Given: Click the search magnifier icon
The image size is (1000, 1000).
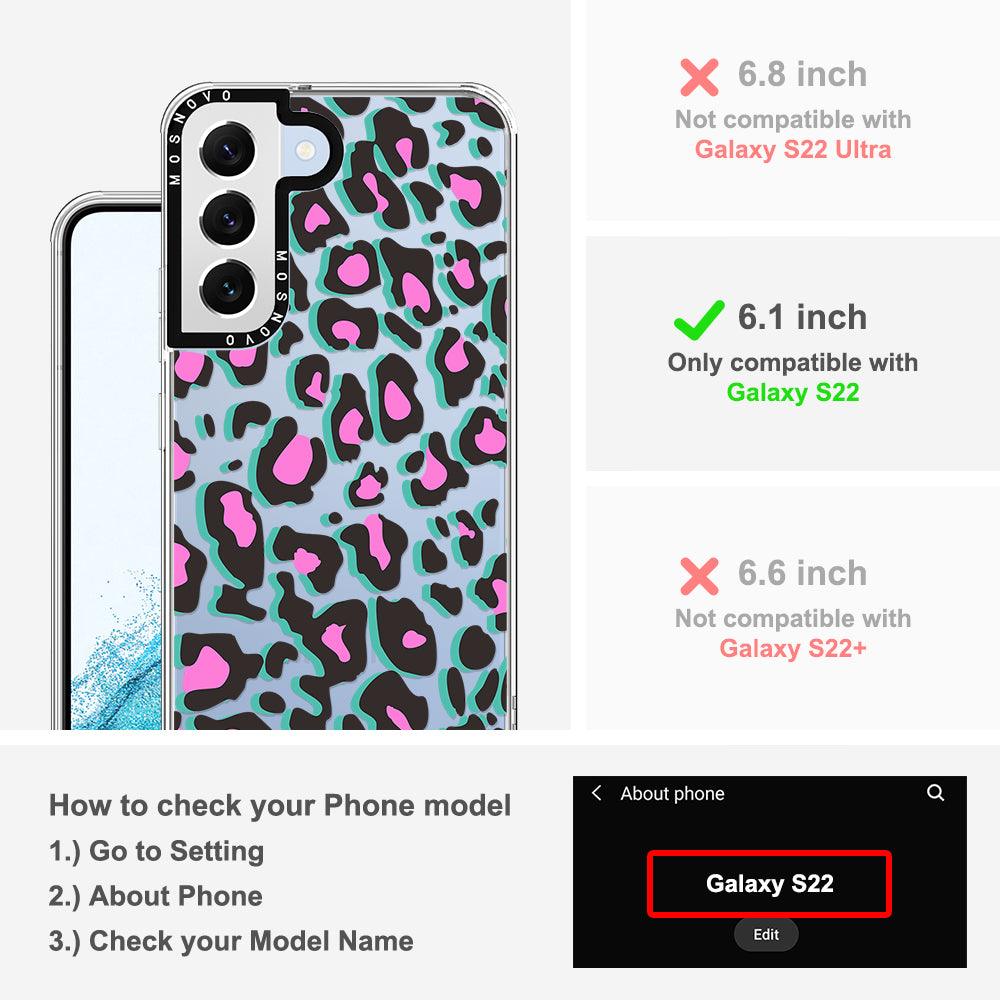Looking at the screenshot, I should click(x=935, y=793).
